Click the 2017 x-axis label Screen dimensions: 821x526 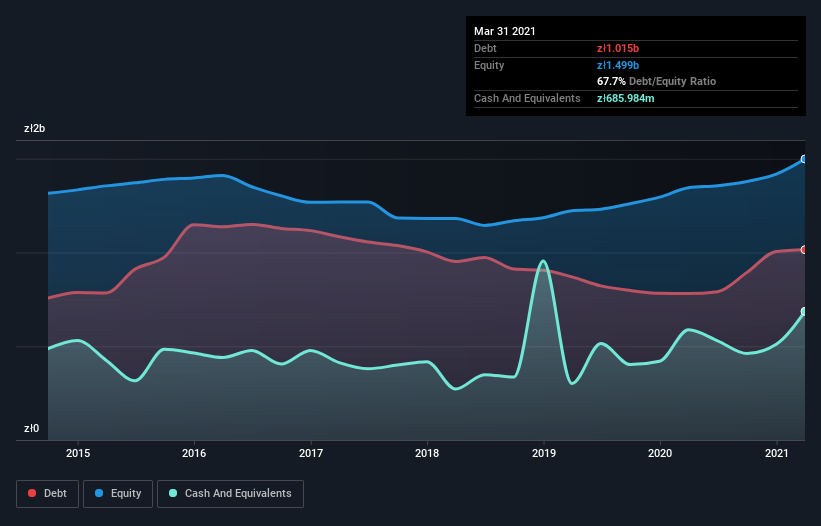[x=311, y=453]
